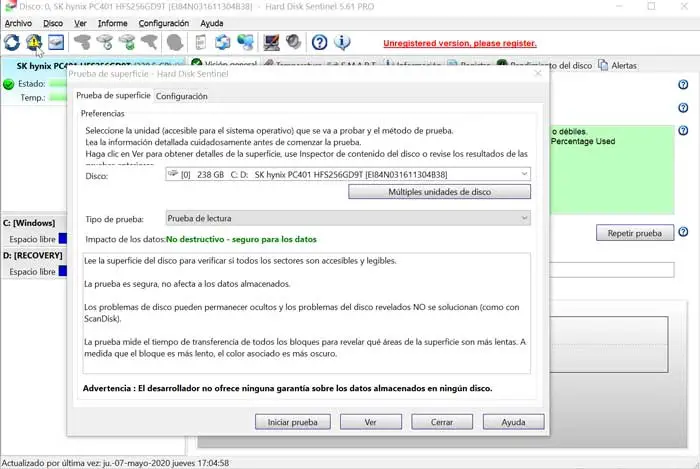This screenshot has width=700, height=469.
Task: Click the fourth greyed disk tool icon
Action: coord(150,42)
